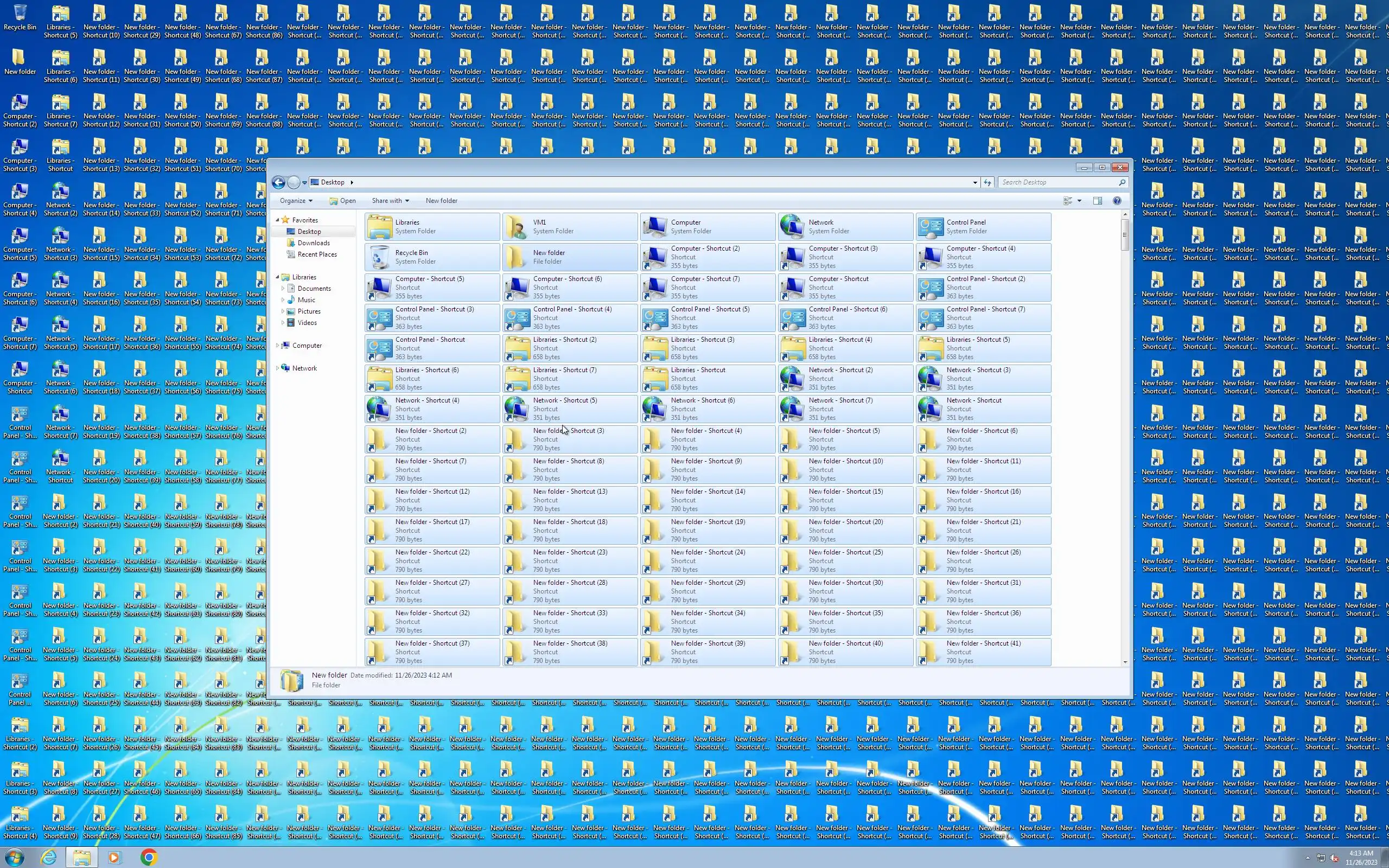The height and width of the screenshot is (868, 1389).
Task: Select Control Panel system folder tile
Action: pyautogui.click(x=983, y=227)
